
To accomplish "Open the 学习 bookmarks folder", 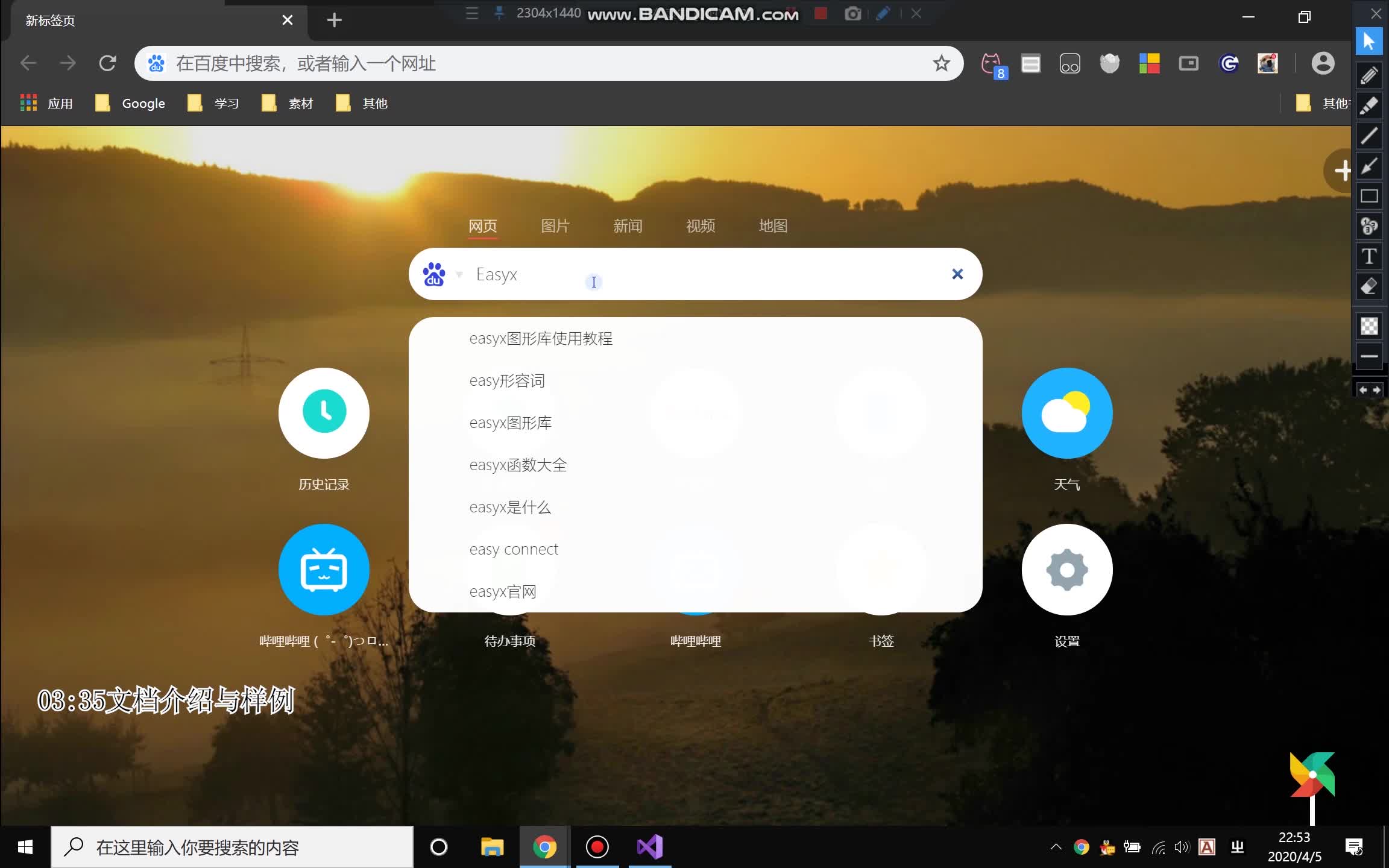I will (x=213, y=104).
